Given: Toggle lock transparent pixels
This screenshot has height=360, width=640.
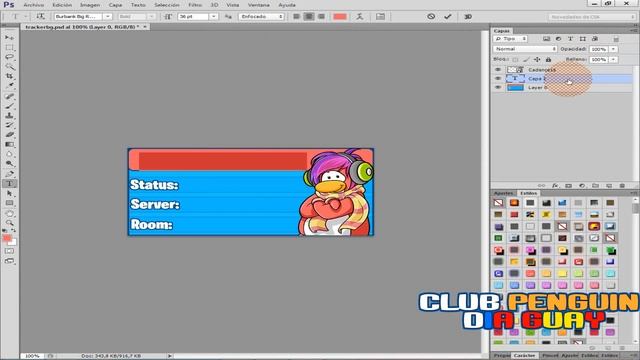Looking at the screenshot, I should point(516,60).
